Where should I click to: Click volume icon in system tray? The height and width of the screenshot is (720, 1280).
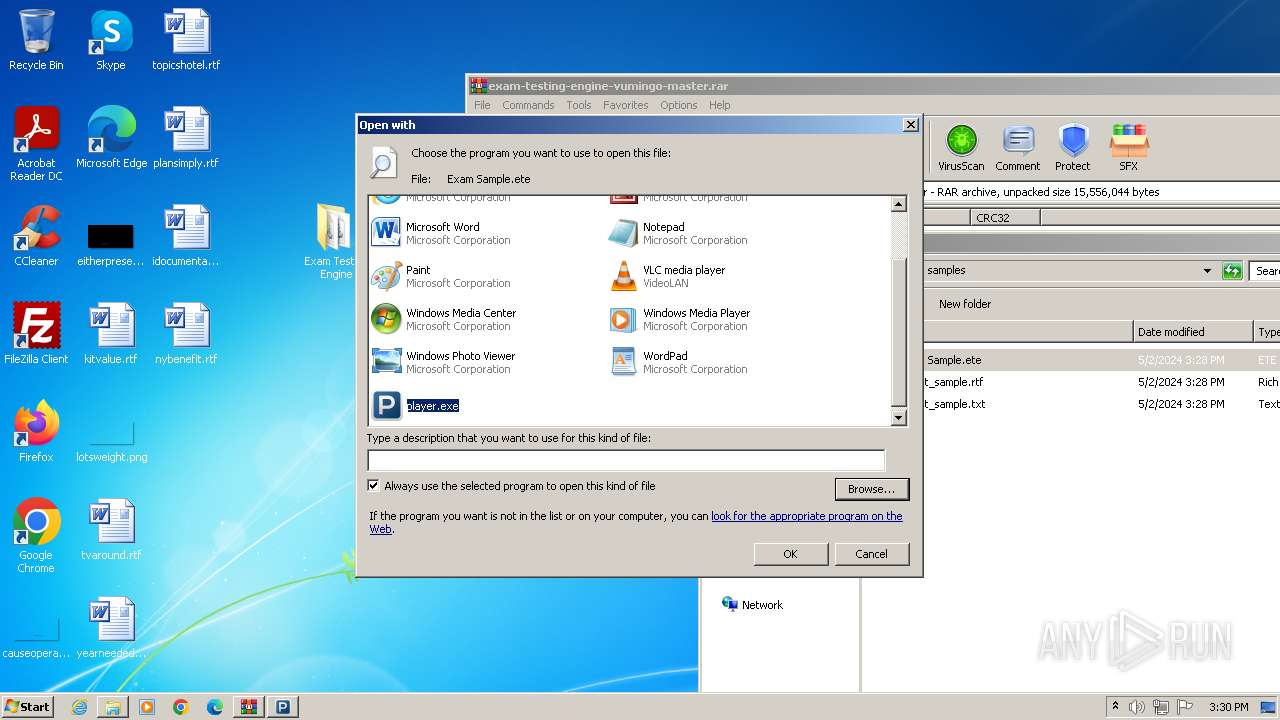[1137, 707]
